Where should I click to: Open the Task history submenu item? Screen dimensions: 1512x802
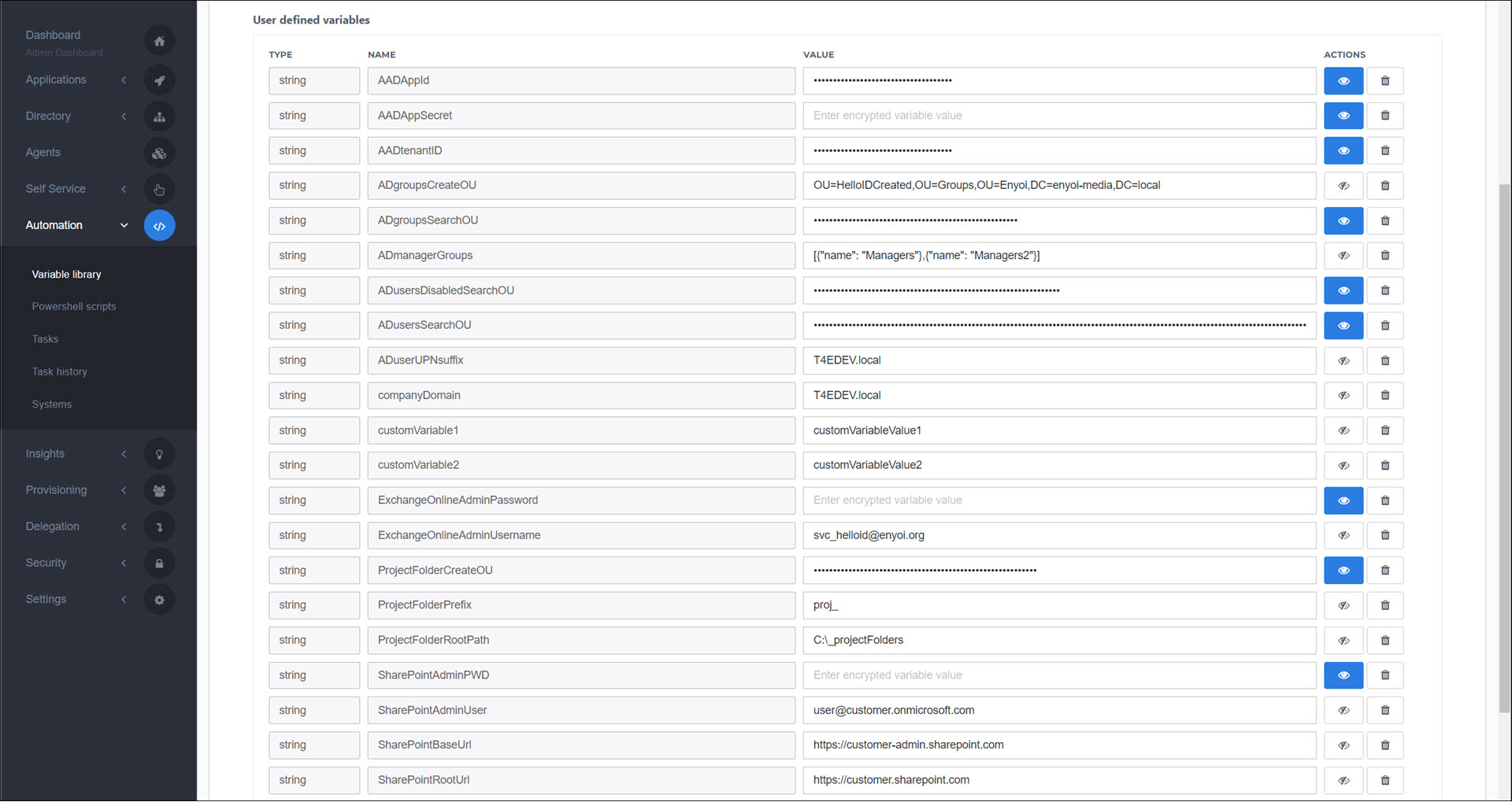coord(60,371)
